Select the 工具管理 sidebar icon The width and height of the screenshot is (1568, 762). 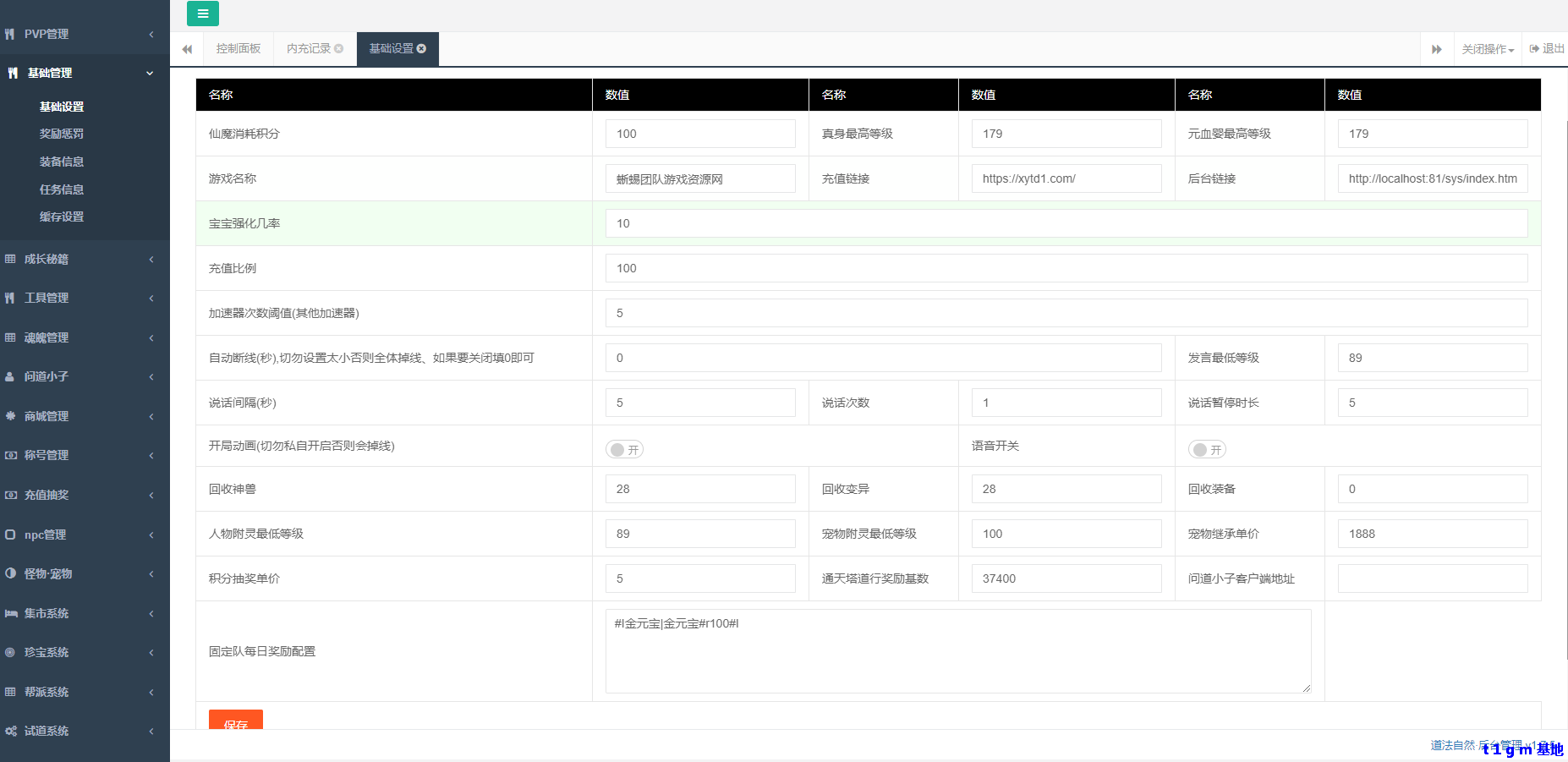tap(12, 298)
